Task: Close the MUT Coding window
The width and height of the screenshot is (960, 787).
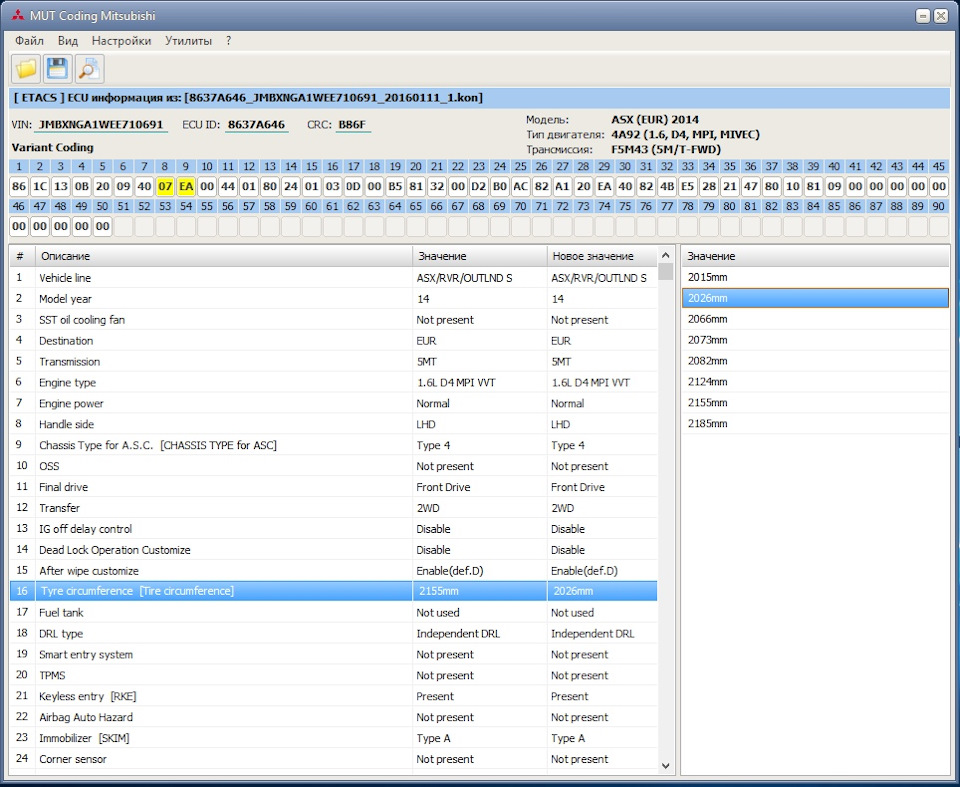Action: (x=941, y=16)
